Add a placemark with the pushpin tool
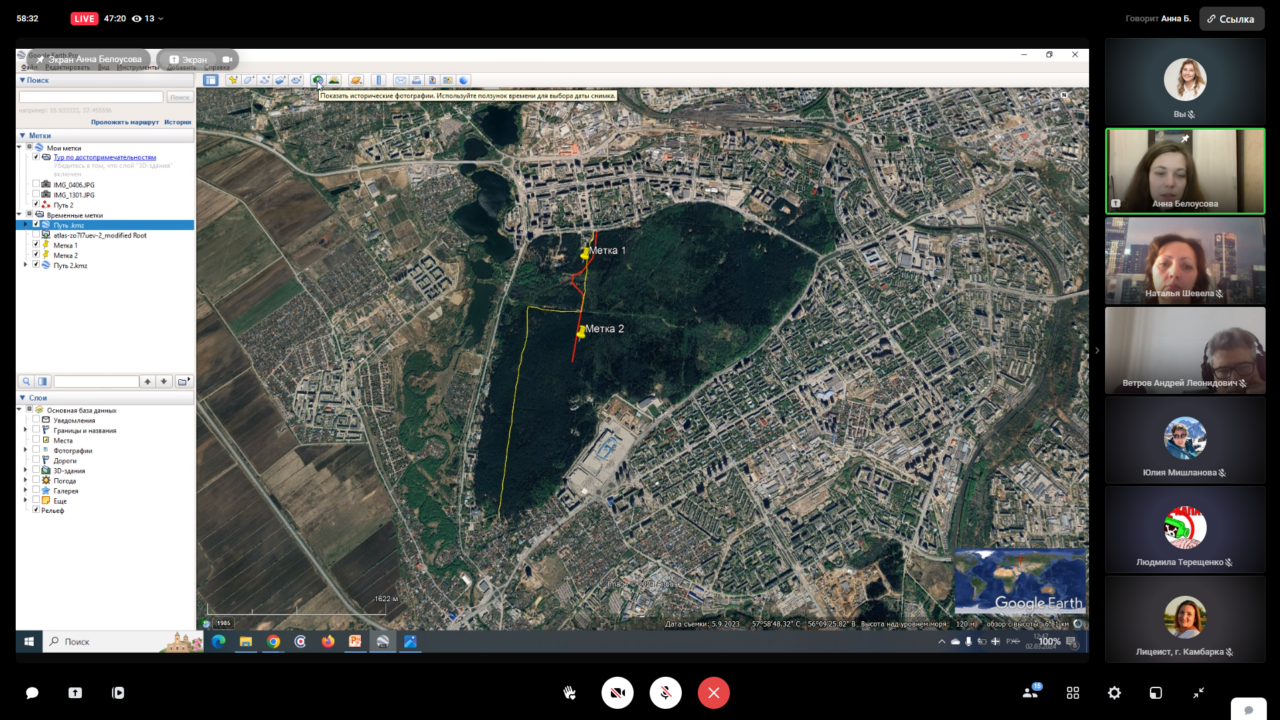This screenshot has height=720, width=1280. point(232,80)
